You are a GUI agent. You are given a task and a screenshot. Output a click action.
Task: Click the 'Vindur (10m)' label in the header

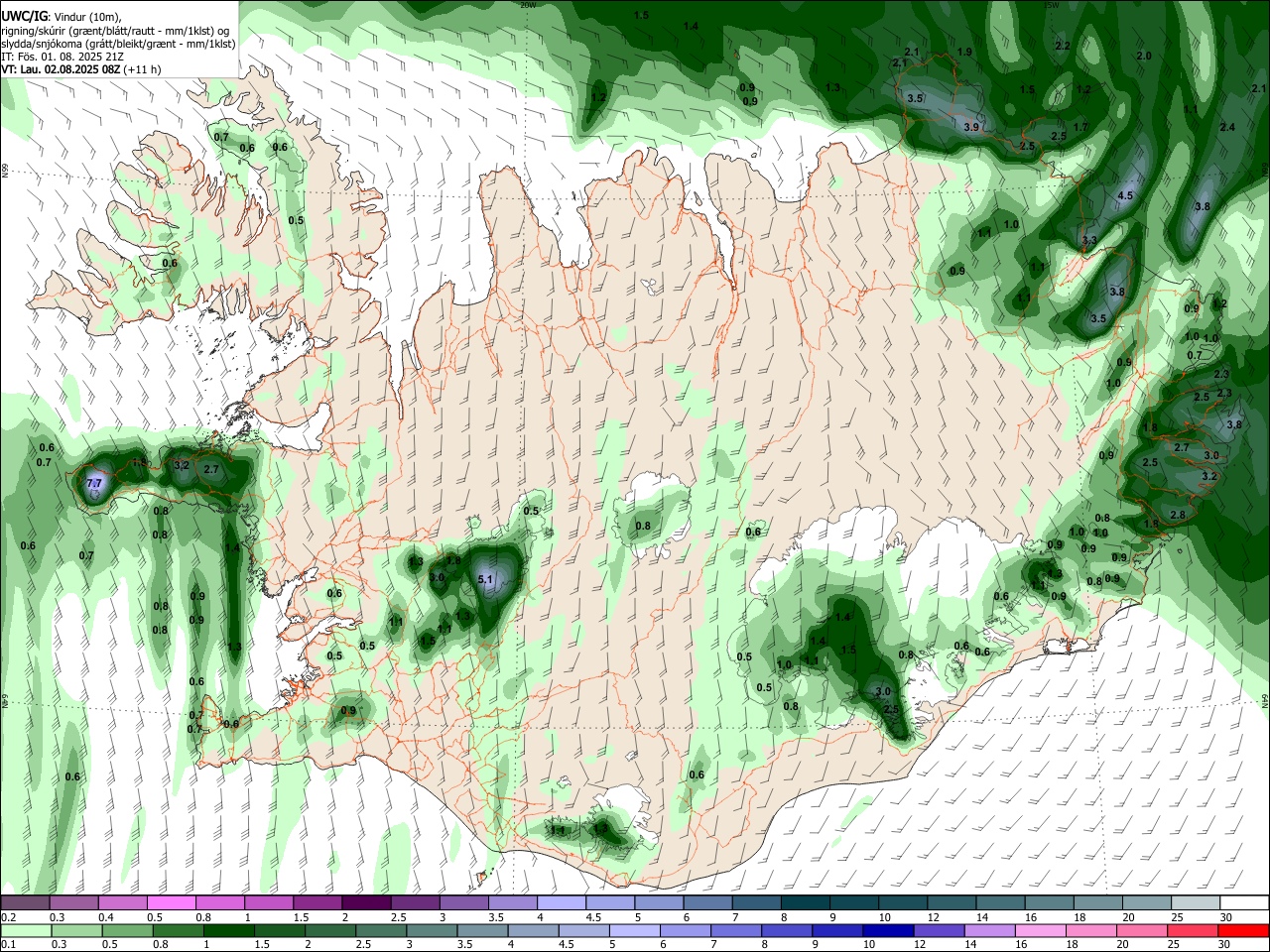(x=88, y=17)
